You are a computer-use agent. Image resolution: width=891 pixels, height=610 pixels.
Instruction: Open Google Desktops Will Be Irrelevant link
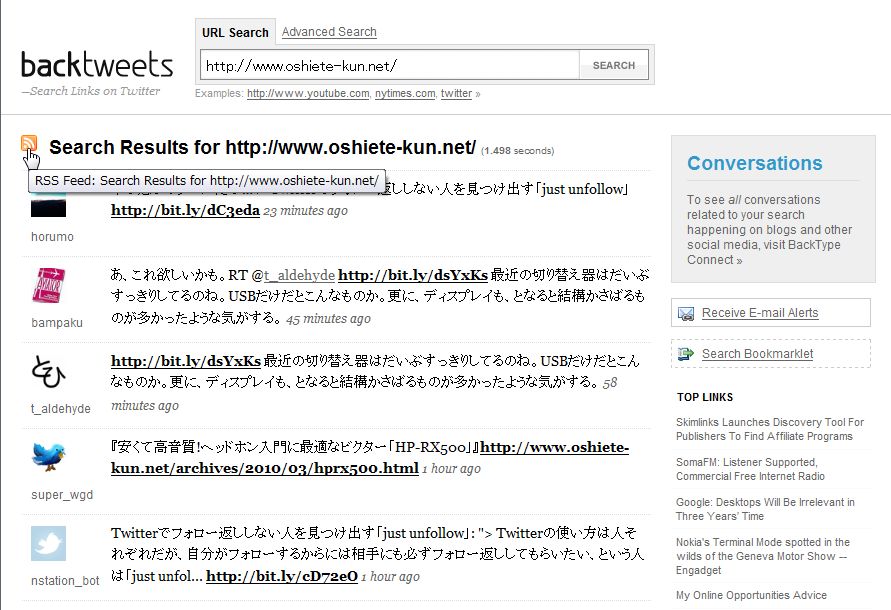(765, 509)
